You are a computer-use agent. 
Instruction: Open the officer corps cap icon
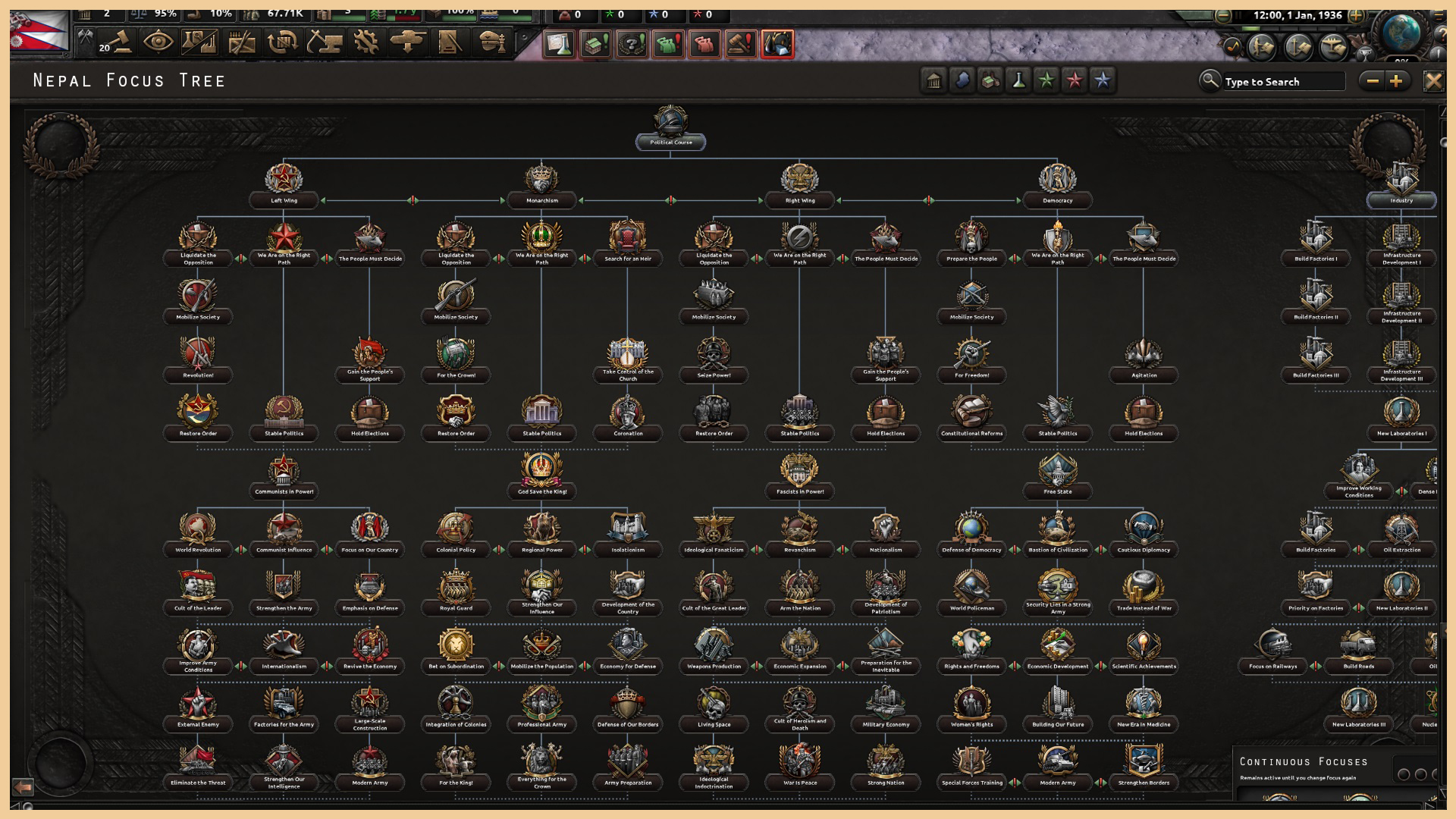pos(491,42)
